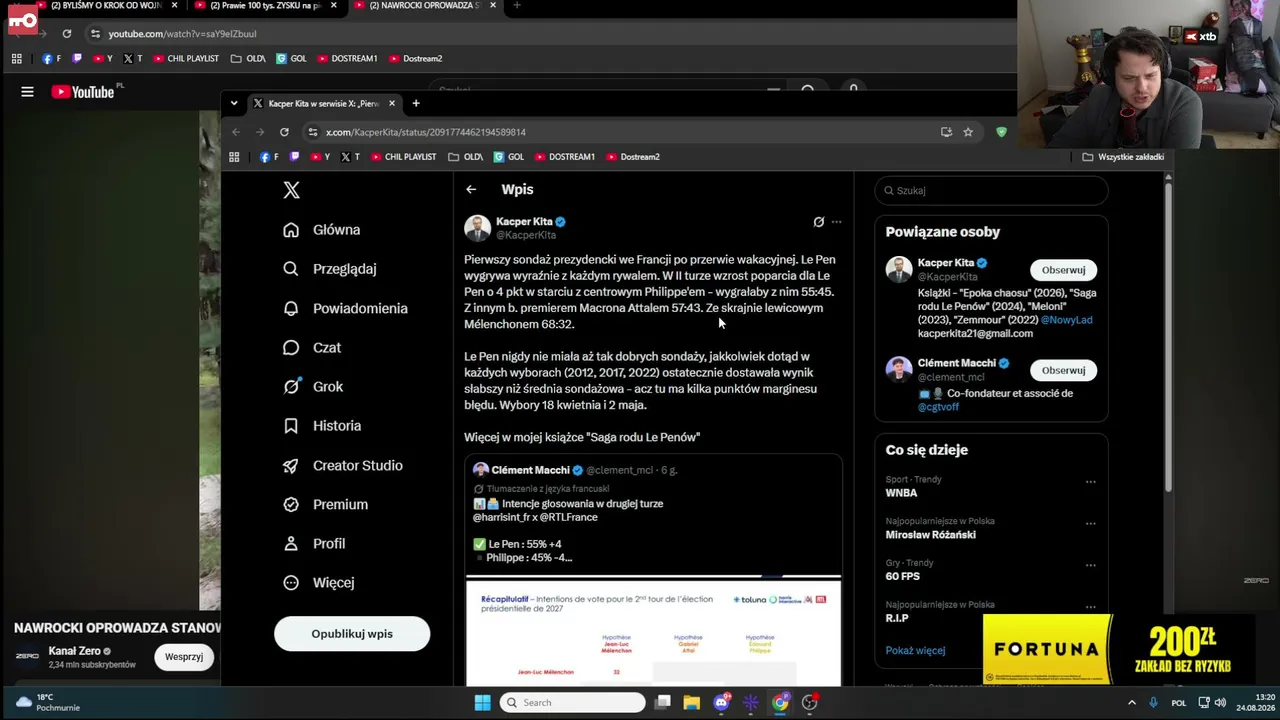Show hidden system tray icons
The width and height of the screenshot is (1280, 720).
click(1132, 703)
